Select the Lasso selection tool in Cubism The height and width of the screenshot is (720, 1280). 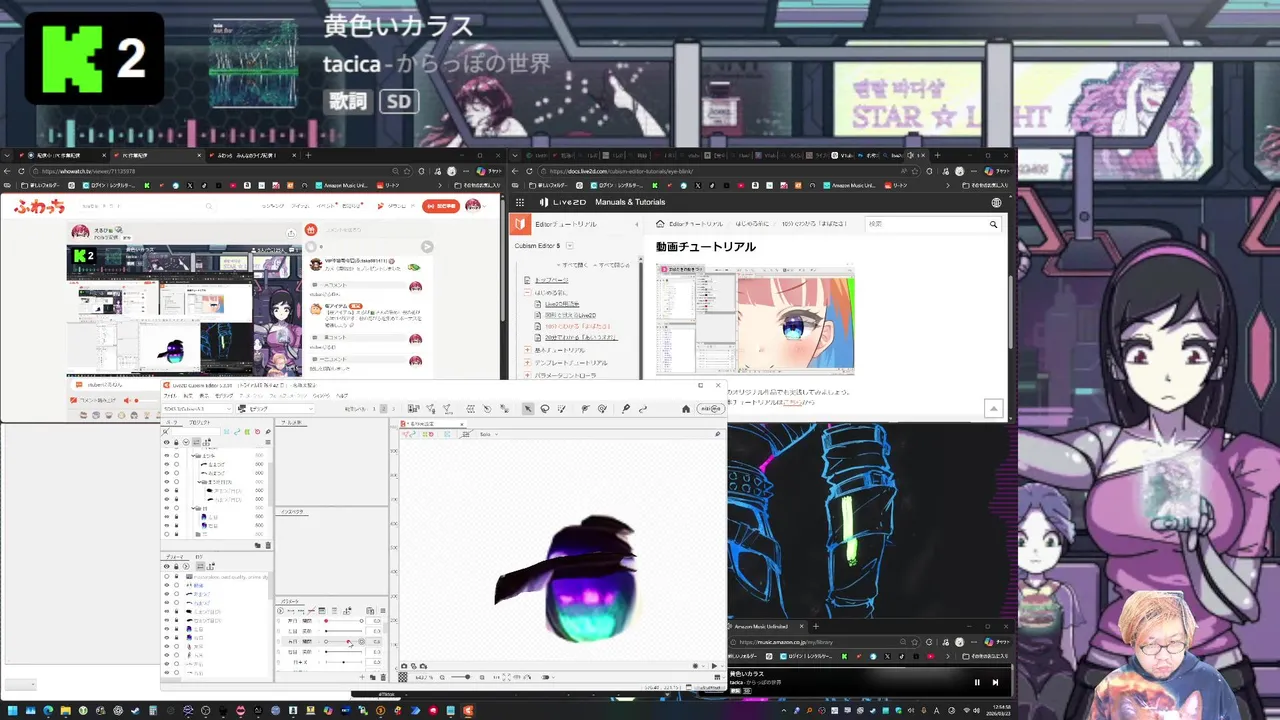click(x=544, y=409)
